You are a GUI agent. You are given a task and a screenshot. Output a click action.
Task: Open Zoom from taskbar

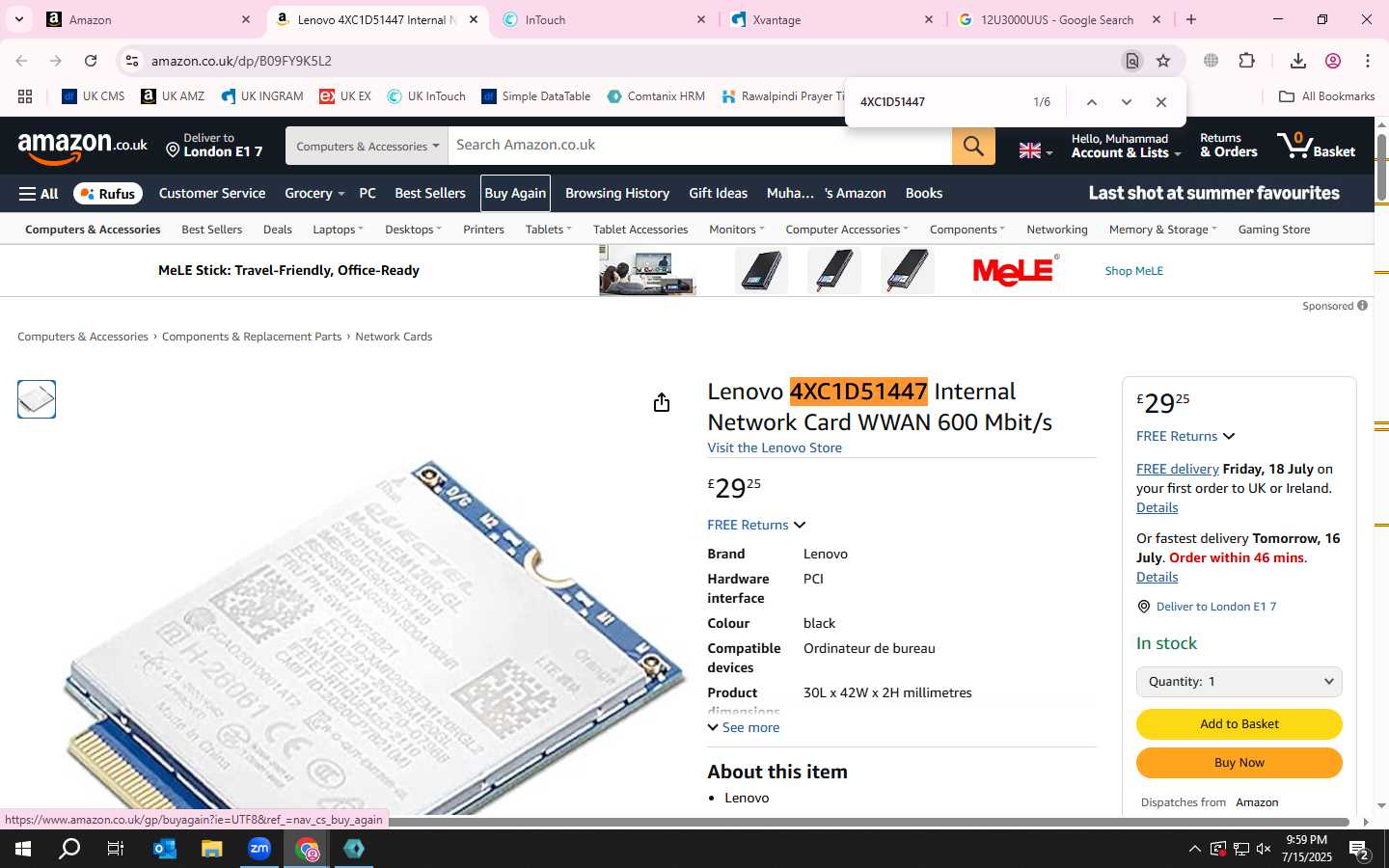259,849
